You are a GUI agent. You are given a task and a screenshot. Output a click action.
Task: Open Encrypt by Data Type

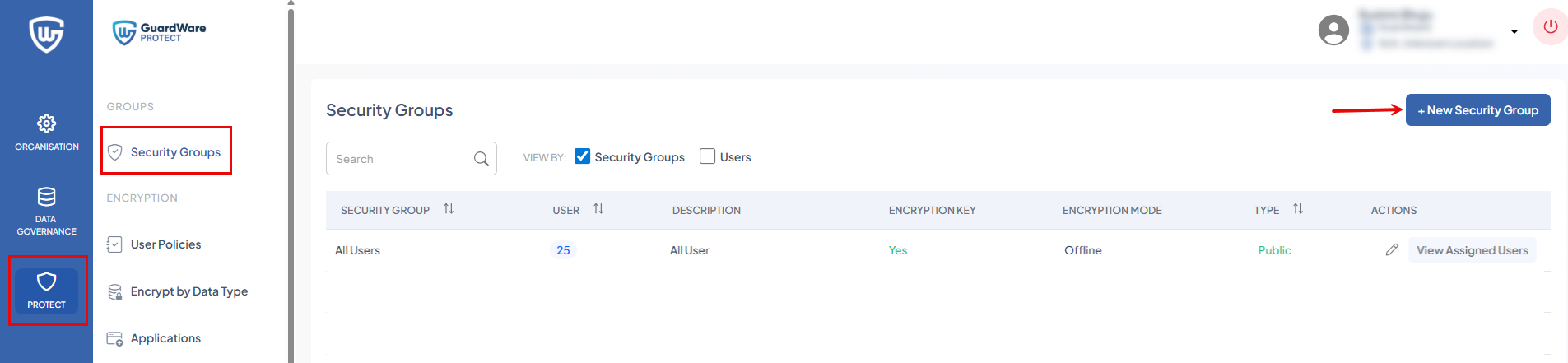pyautogui.click(x=178, y=291)
